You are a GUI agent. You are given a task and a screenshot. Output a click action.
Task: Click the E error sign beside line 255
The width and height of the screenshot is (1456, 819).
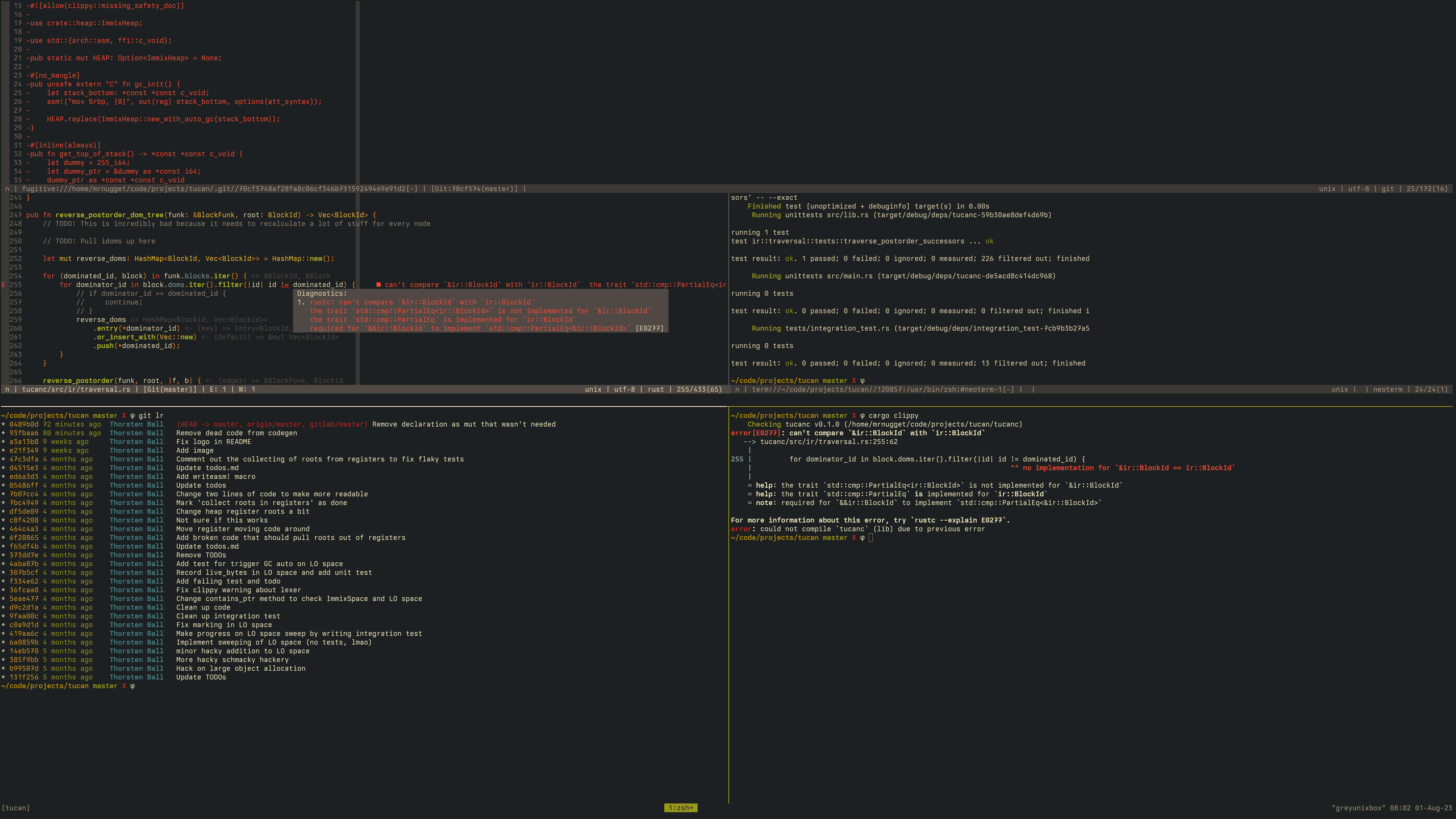(x=3, y=285)
